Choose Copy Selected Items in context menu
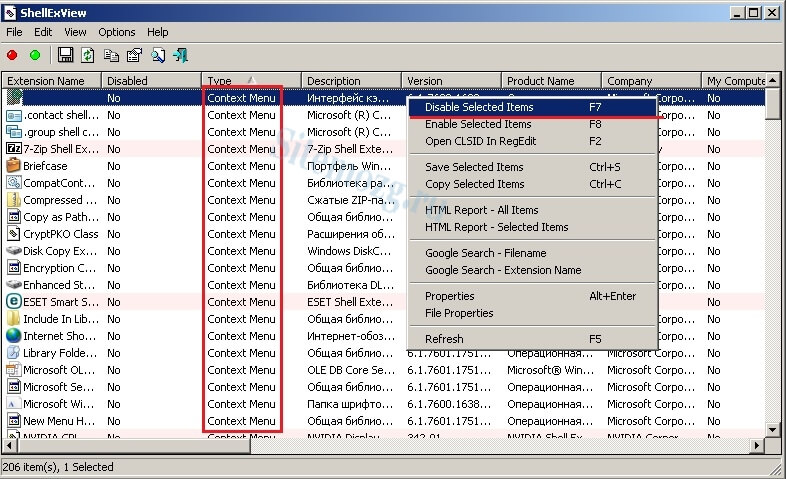This screenshot has width=786, height=479. click(532, 184)
